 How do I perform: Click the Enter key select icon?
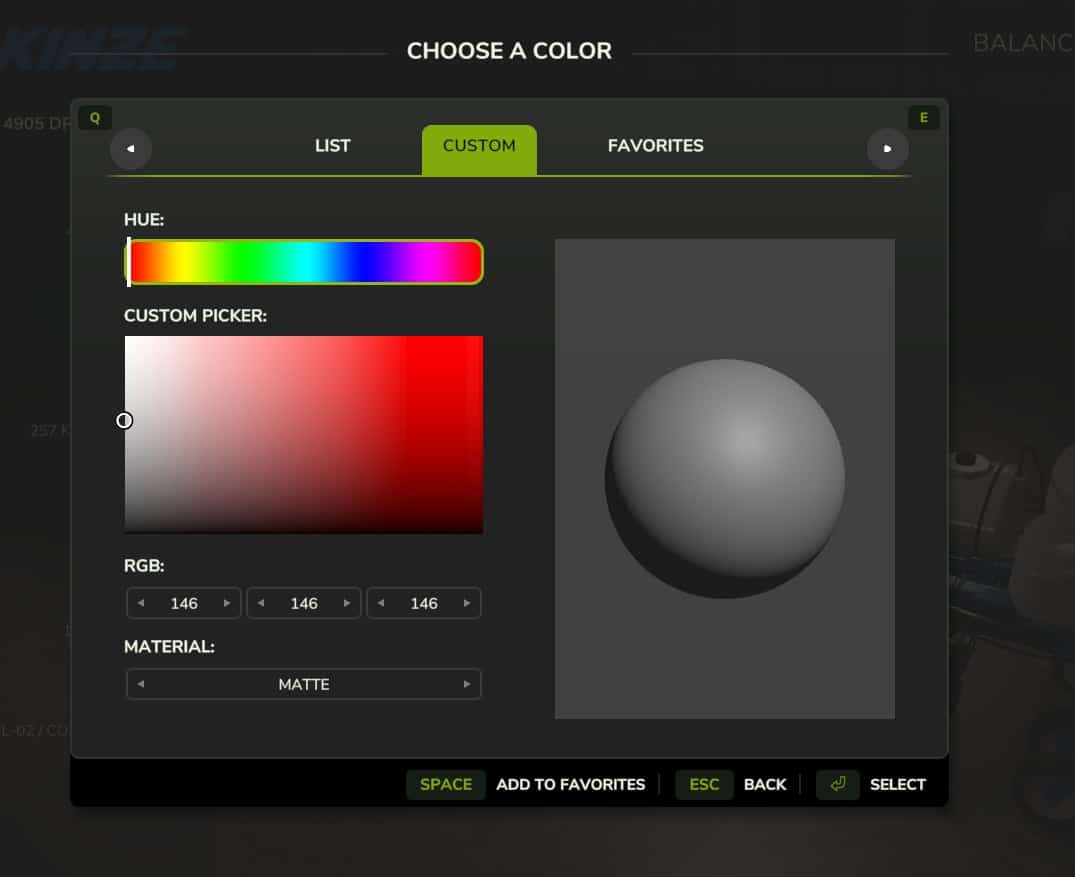click(x=837, y=784)
